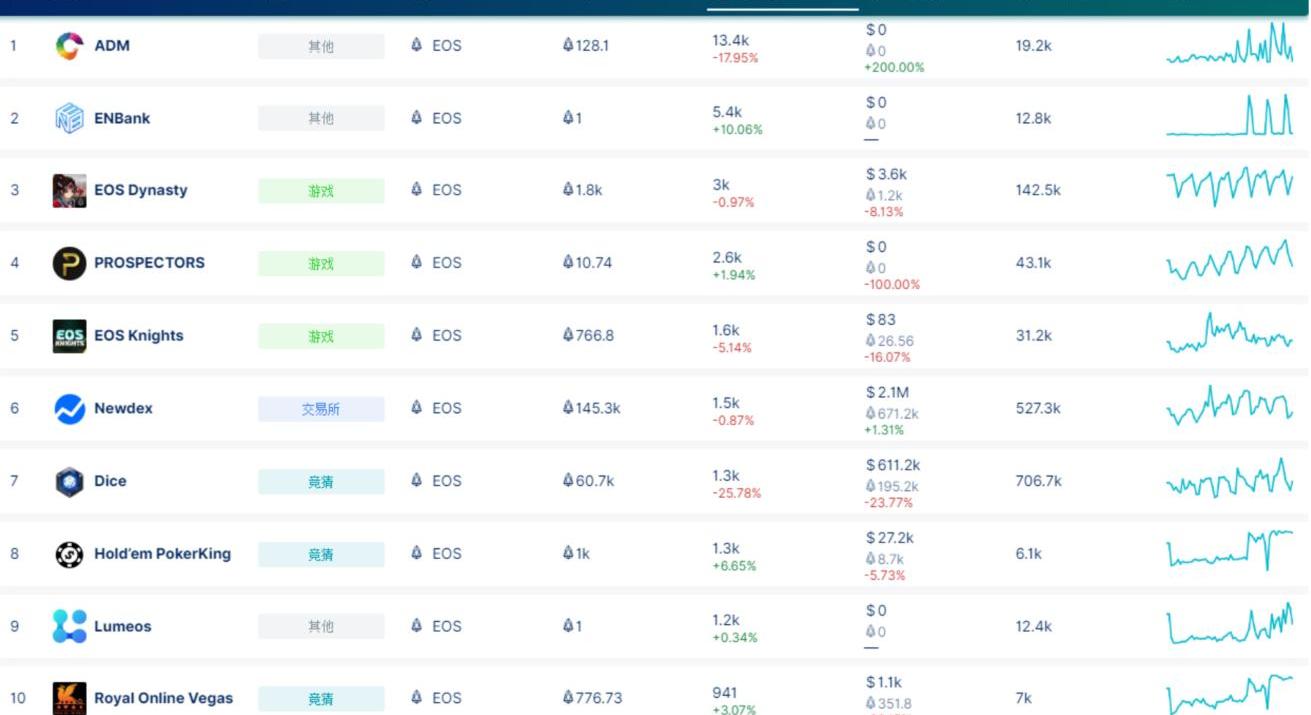Open the Royal Online Vegas icon

(69, 698)
